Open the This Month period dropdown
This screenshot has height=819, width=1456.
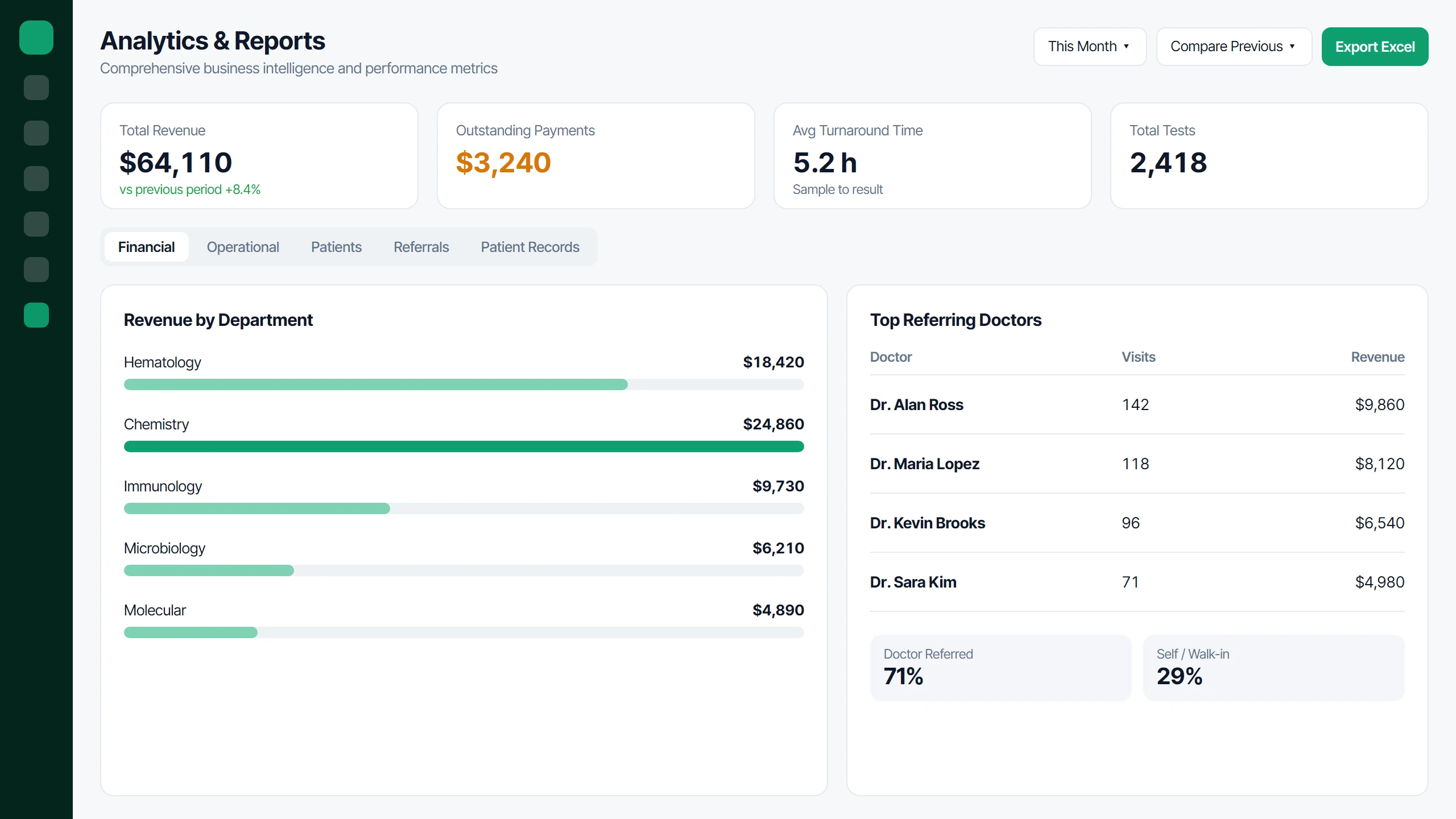[x=1090, y=47]
